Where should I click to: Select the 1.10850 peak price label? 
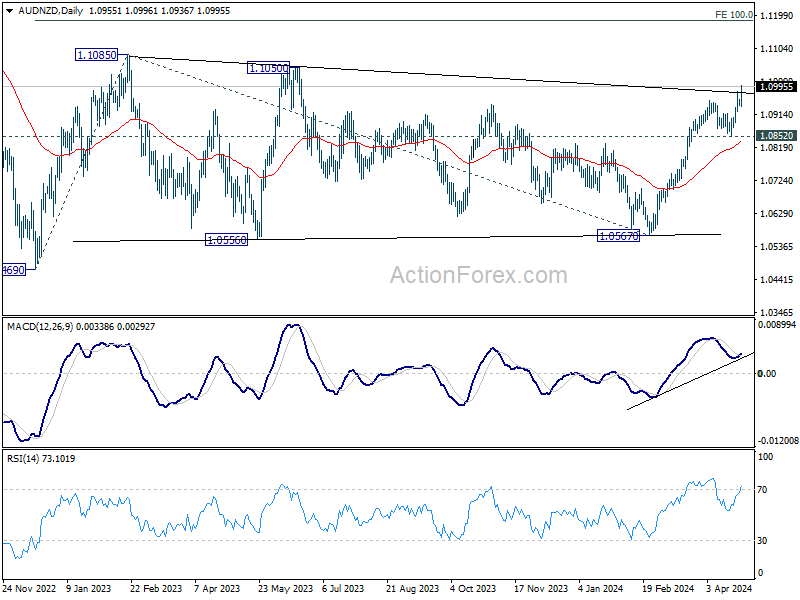point(96,55)
